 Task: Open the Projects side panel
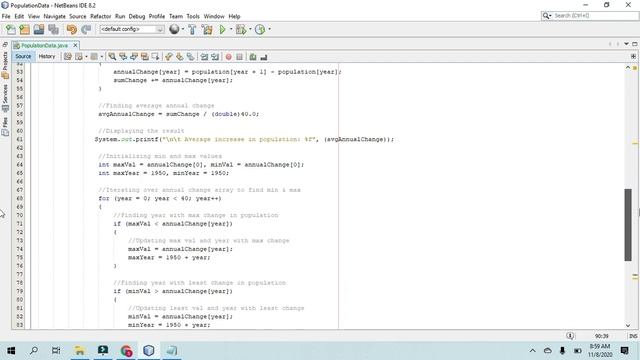(5, 65)
